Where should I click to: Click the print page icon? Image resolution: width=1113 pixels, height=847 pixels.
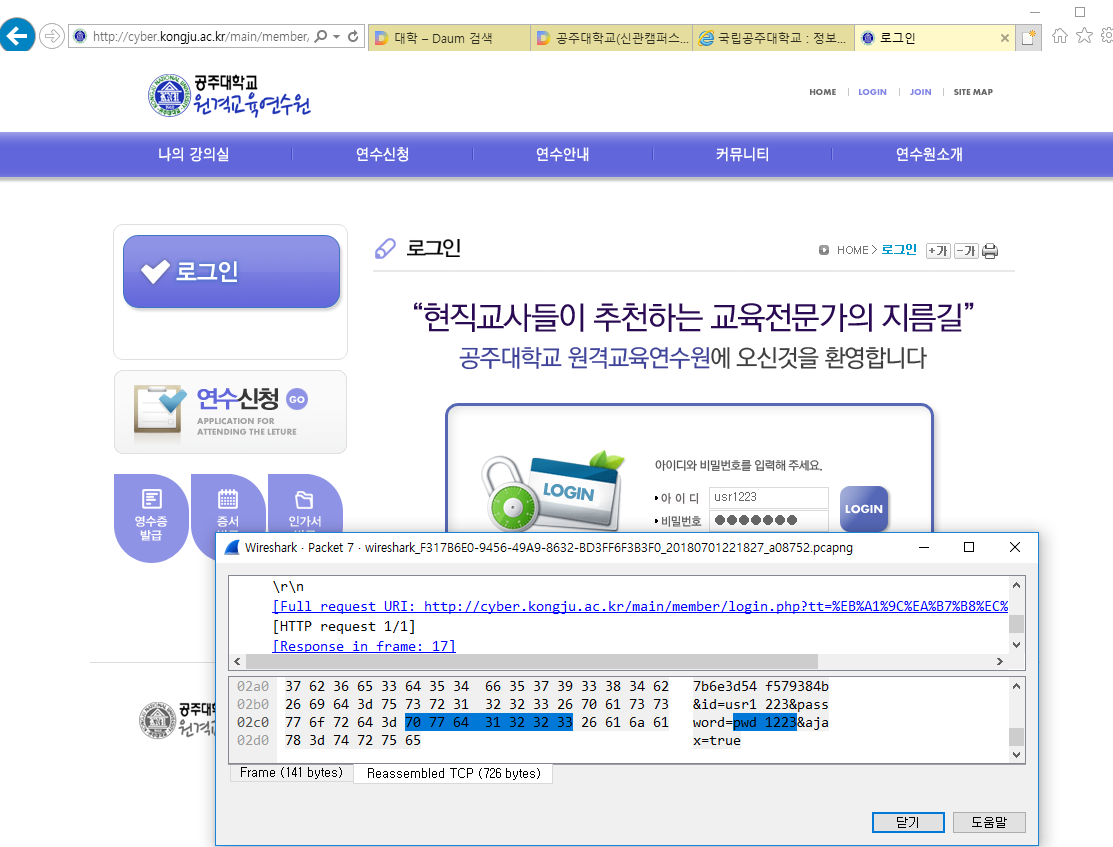(990, 251)
